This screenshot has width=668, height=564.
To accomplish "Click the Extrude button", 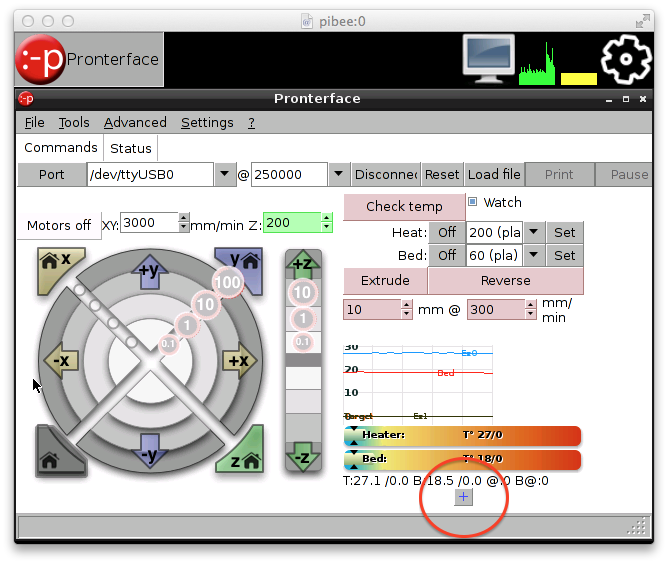I will pyautogui.click(x=385, y=280).
